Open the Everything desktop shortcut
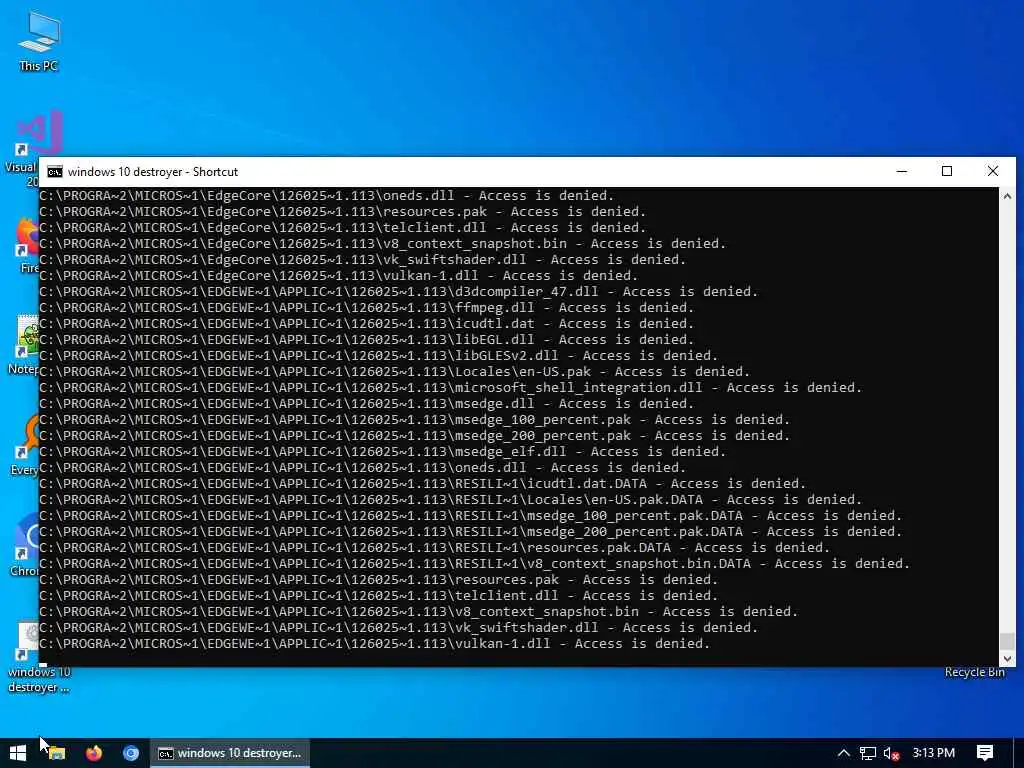 click(24, 445)
